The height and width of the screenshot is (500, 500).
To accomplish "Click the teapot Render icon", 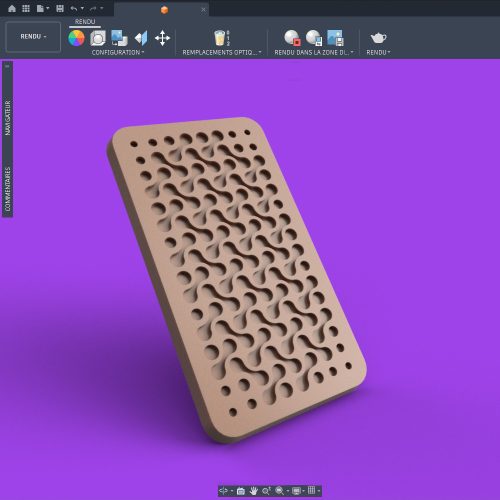I will tap(378, 38).
